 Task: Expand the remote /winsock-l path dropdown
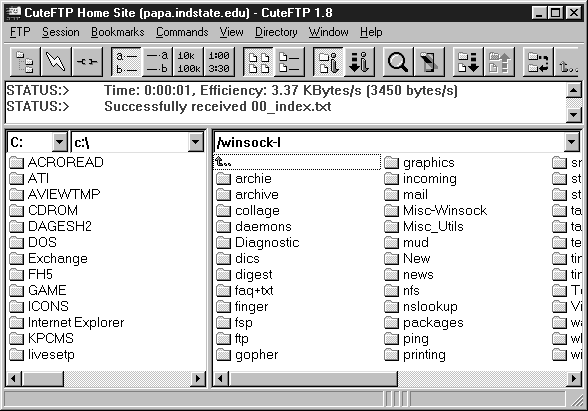coord(572,142)
